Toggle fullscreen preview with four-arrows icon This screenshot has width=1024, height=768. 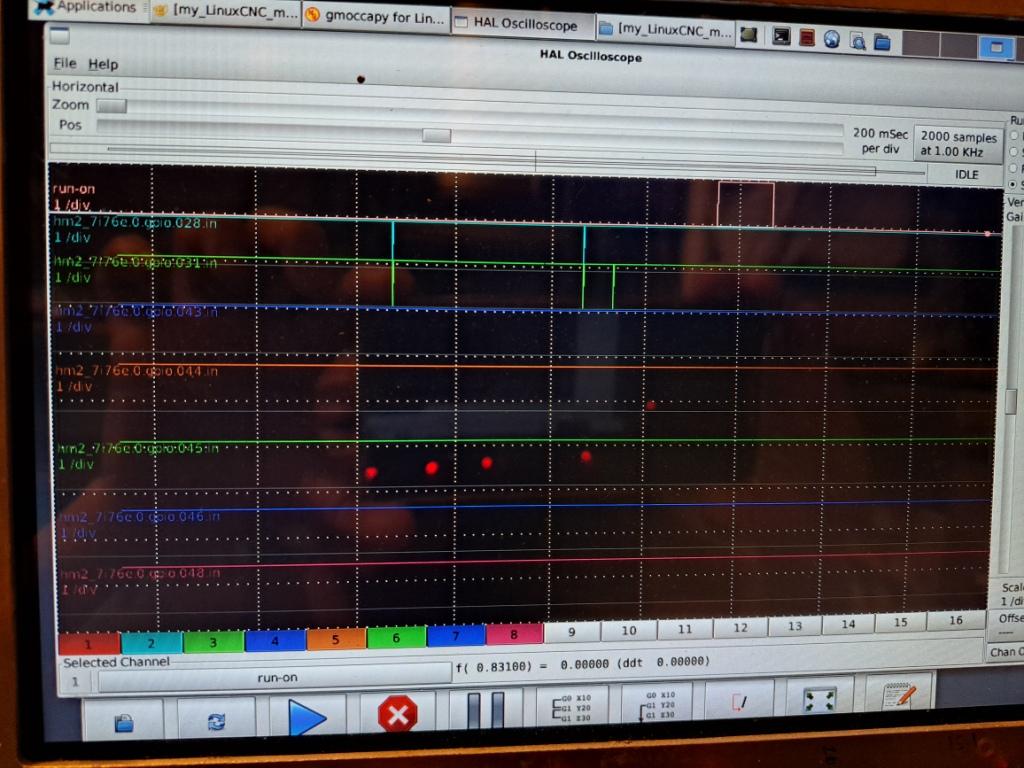(820, 699)
